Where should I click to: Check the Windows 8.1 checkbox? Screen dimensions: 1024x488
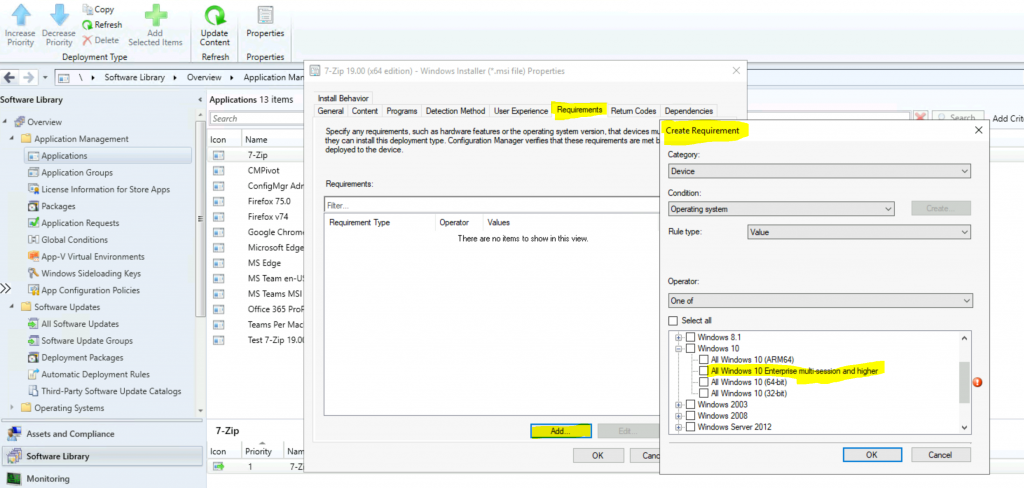690,338
